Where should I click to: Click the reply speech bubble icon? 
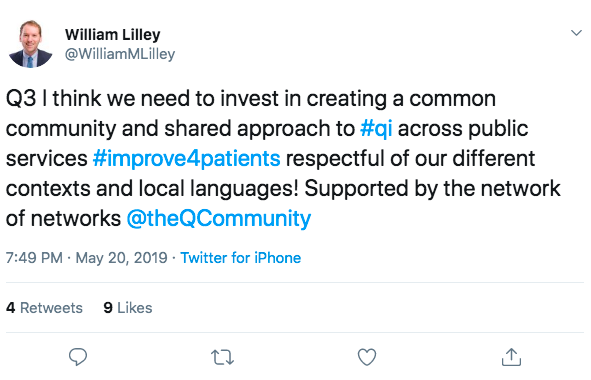coord(78,356)
